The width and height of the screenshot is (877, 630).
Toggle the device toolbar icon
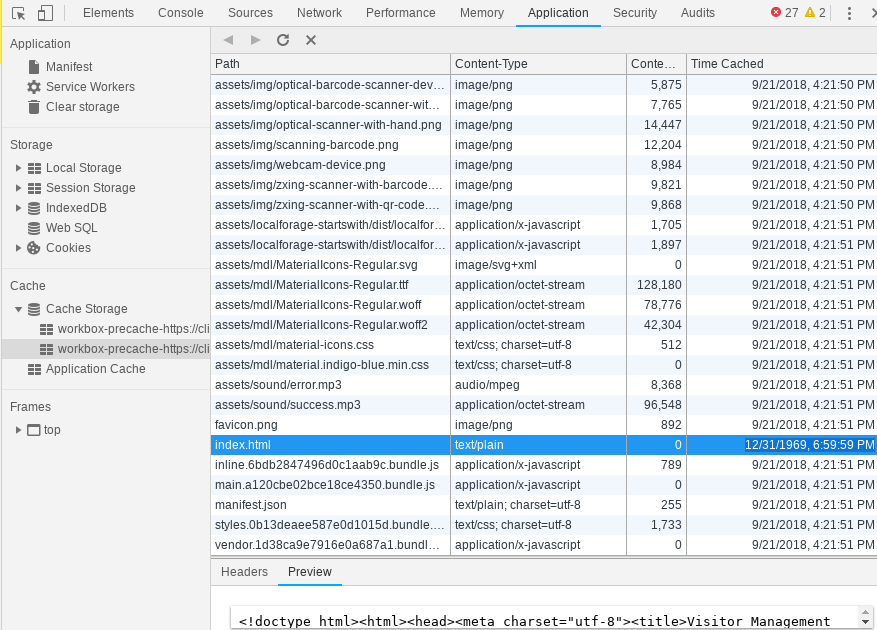43,13
